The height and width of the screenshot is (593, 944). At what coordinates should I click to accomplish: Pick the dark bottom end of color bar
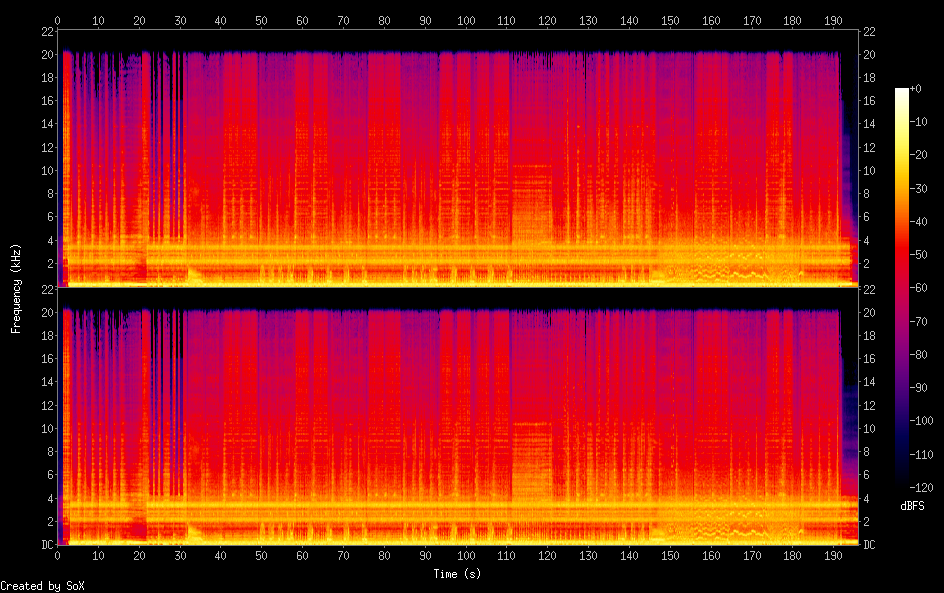pos(902,488)
